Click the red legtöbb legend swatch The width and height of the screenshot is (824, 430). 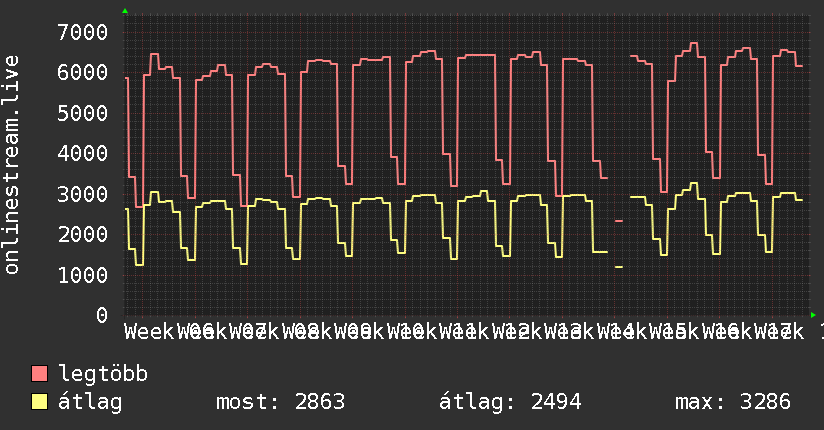[x=39, y=374]
